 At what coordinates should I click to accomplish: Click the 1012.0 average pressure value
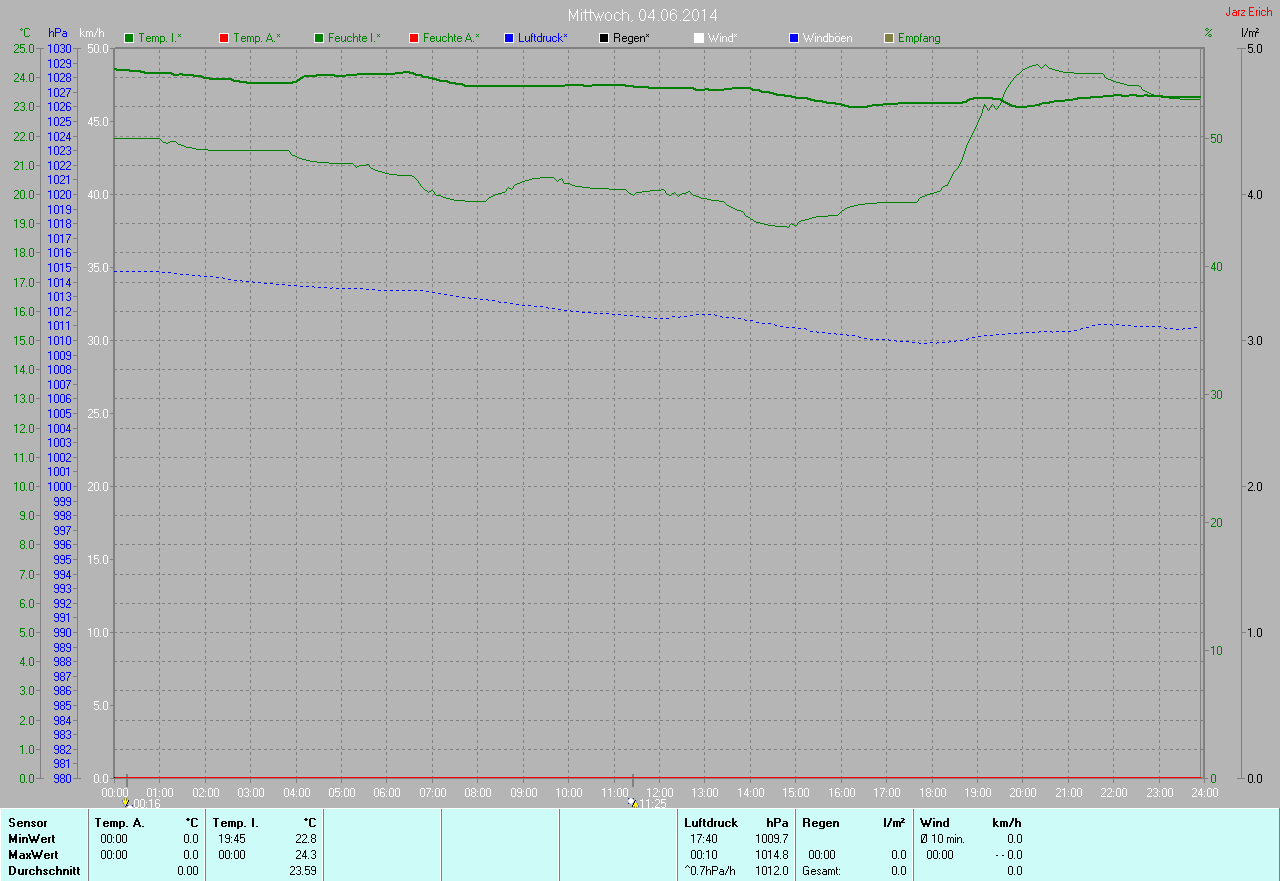tap(770, 871)
